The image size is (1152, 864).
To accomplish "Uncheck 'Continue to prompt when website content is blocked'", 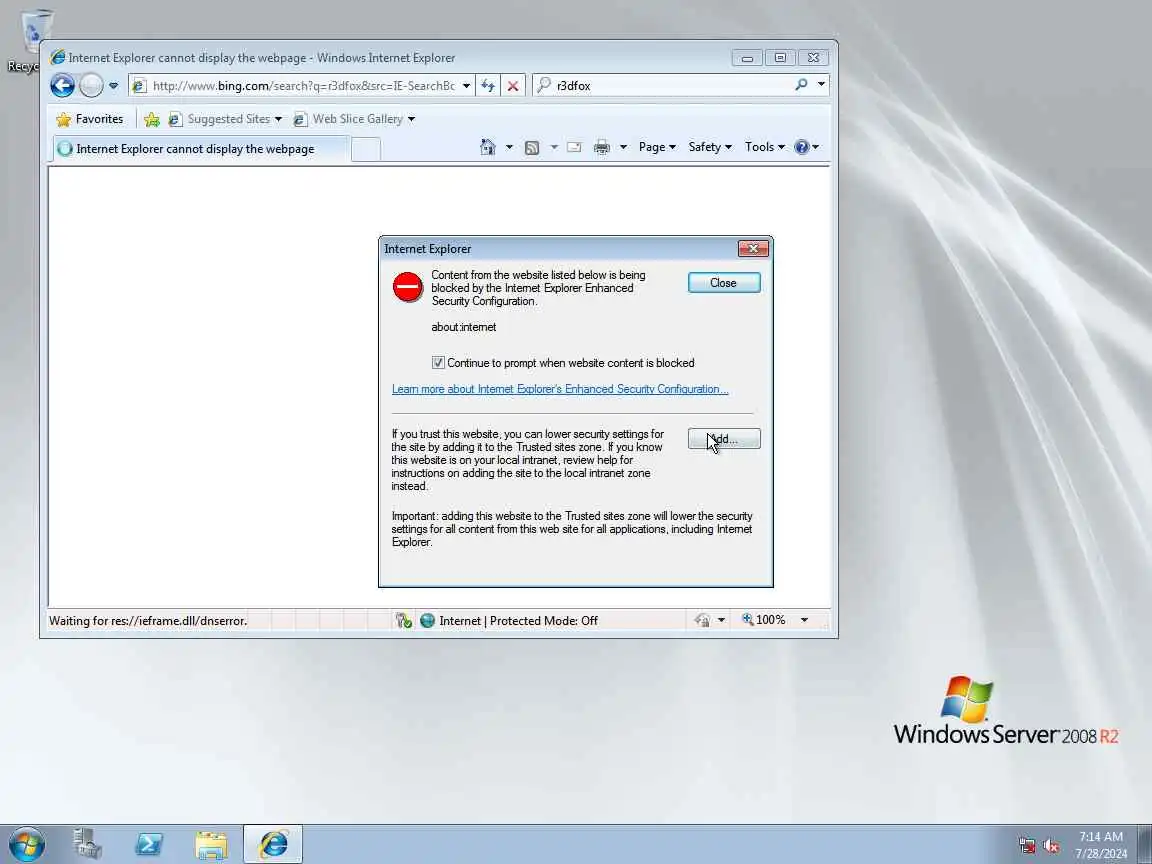I will pos(438,363).
